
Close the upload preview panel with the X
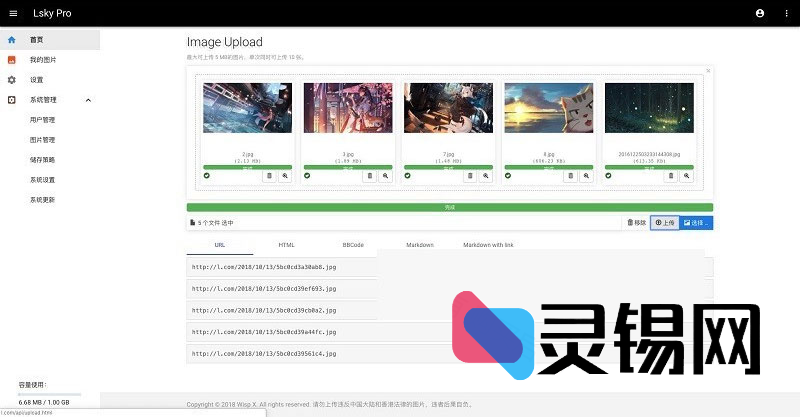click(x=708, y=70)
